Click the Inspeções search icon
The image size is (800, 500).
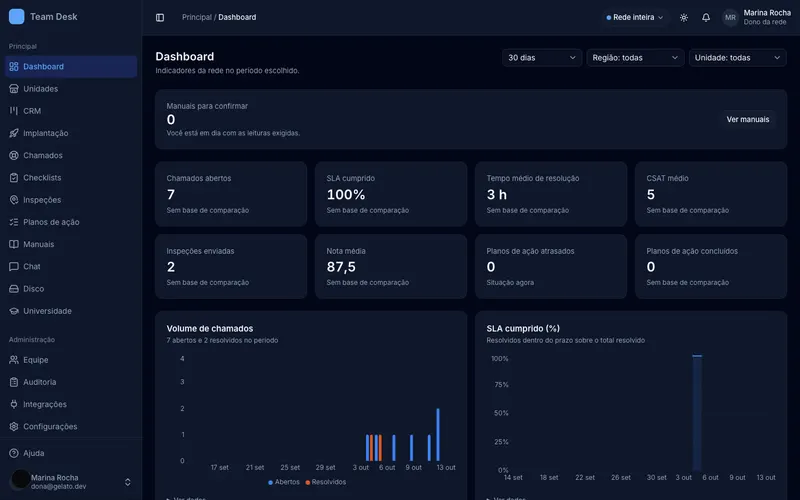click(x=14, y=200)
